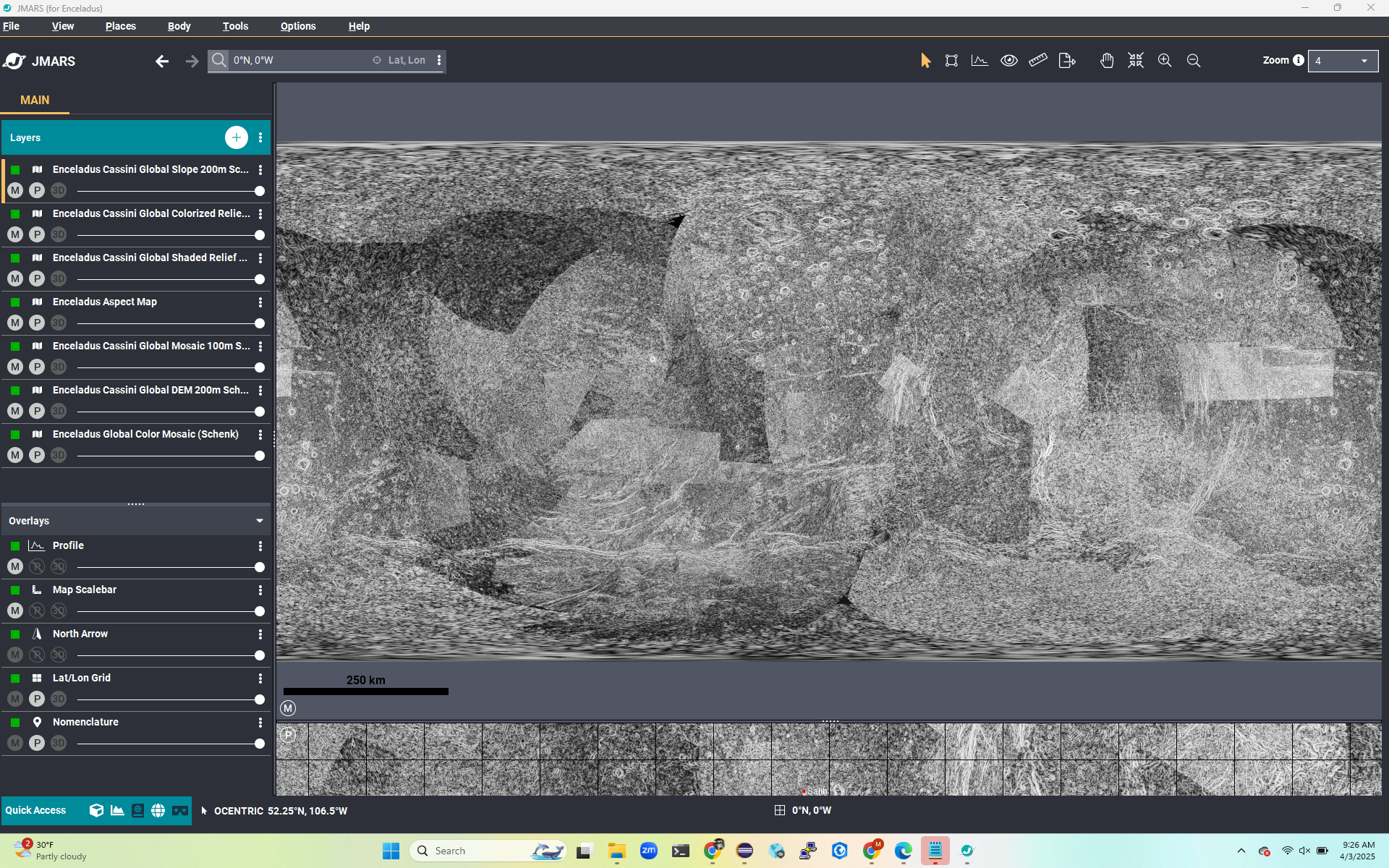Select the zoom in magnifier
The image size is (1389, 868).
pos(1165,61)
